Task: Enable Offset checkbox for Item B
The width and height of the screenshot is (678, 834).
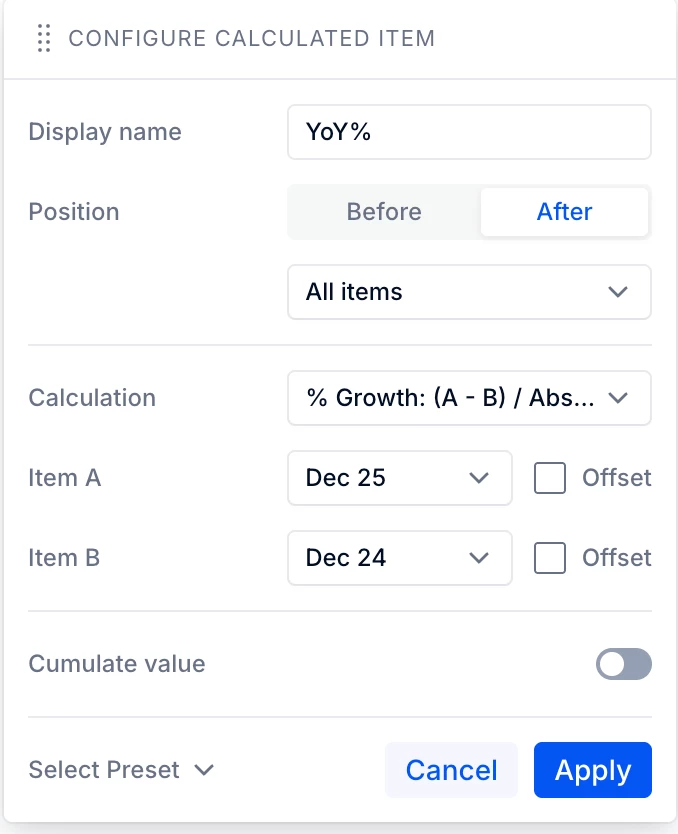Action: pos(550,558)
